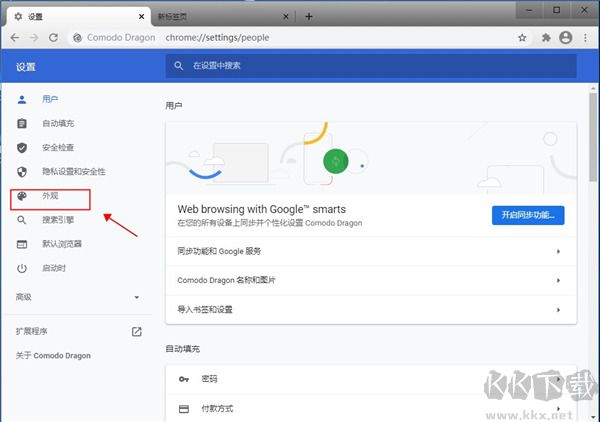This screenshot has height=422, width=600.
Task: Open Comodo Dragon 名称和图片 row
Action: (x=371, y=280)
